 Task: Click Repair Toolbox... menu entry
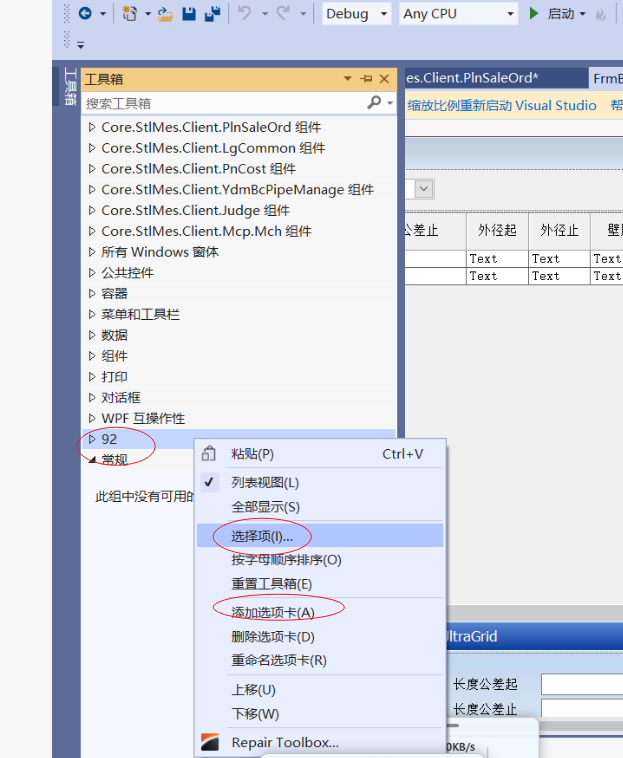[285, 742]
